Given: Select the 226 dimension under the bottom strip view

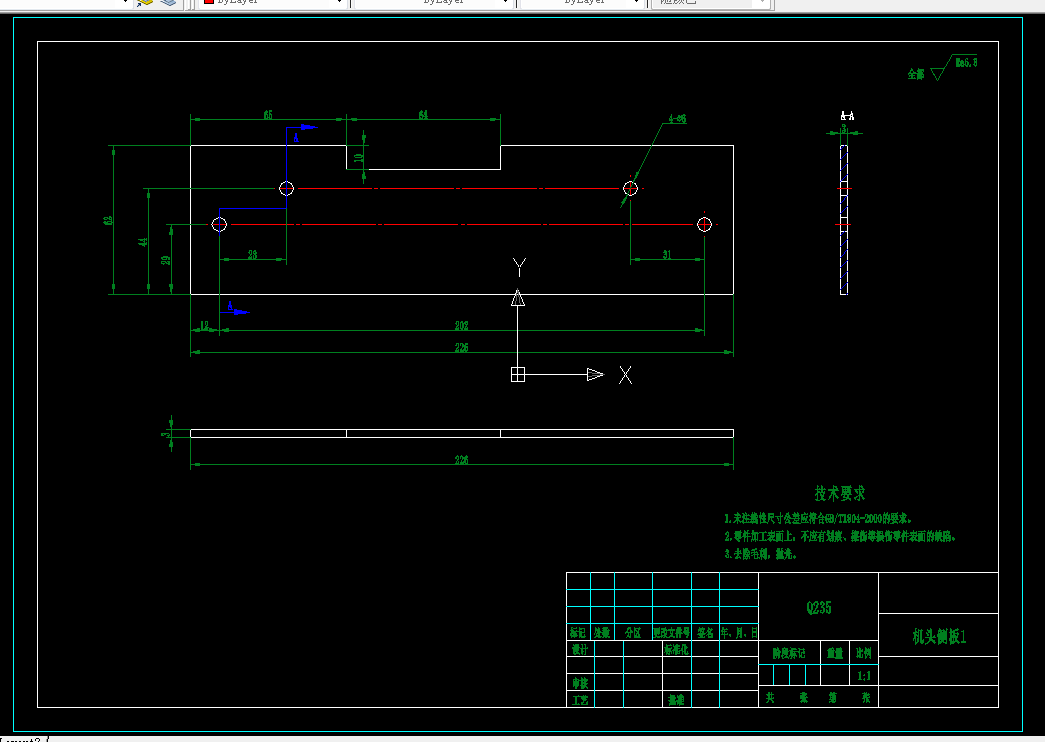Looking at the screenshot, I should coord(462,460).
